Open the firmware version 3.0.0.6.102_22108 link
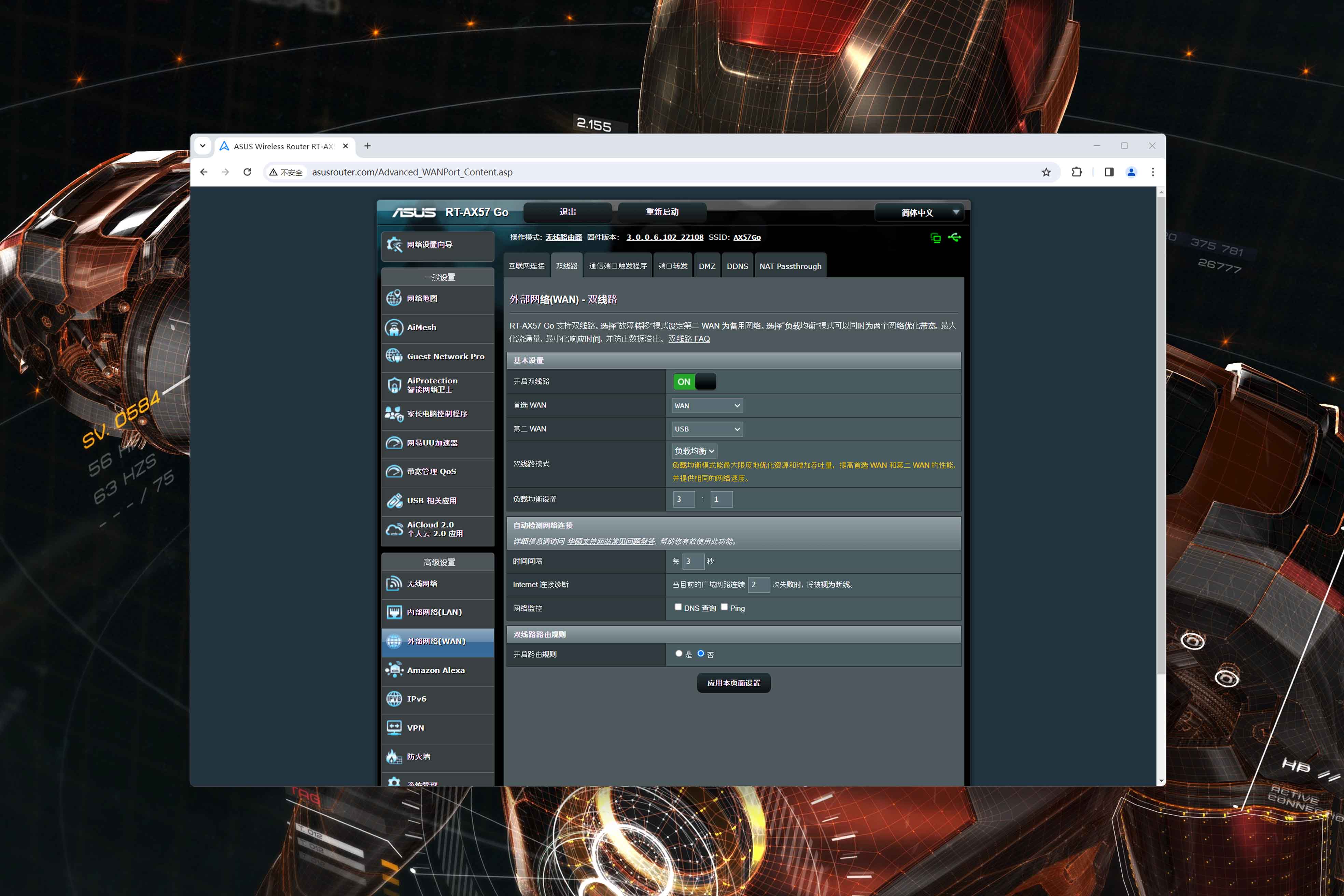This screenshot has height=896, width=1344. (x=664, y=237)
